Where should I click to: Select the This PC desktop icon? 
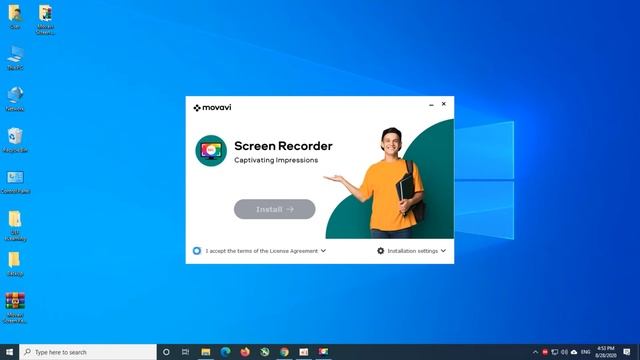click(15, 58)
